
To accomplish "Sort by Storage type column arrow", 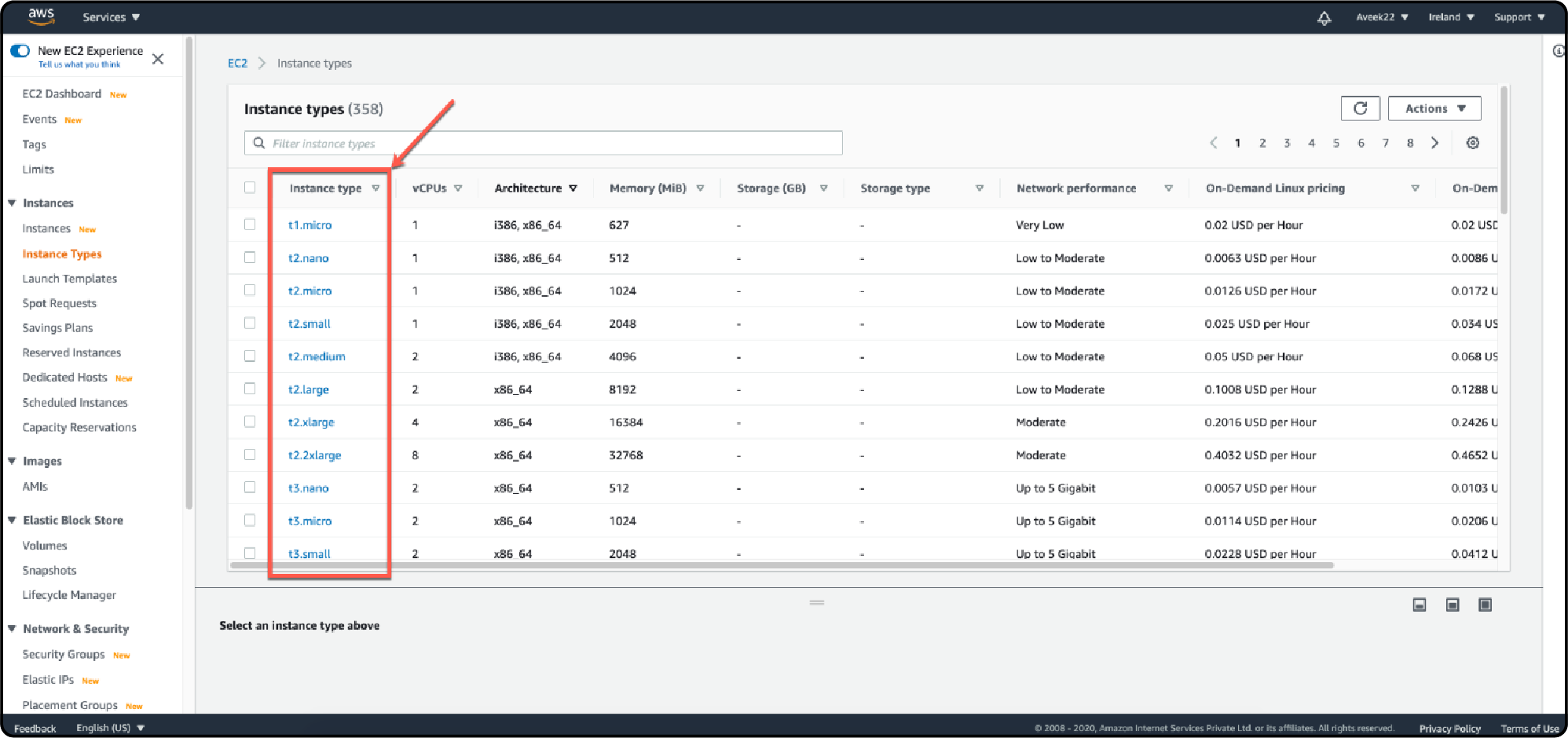I will point(980,188).
